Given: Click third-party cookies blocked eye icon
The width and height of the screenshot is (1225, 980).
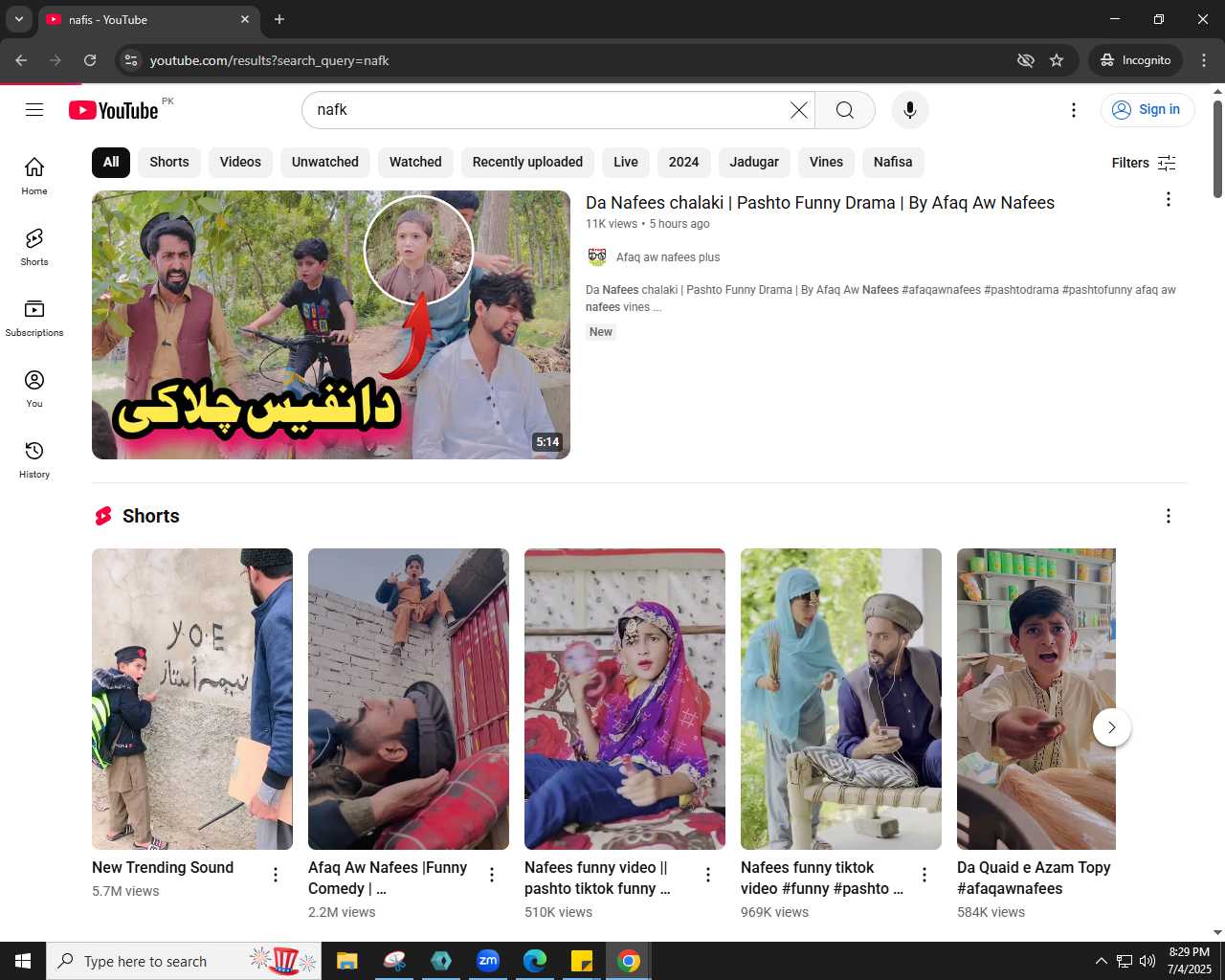Looking at the screenshot, I should [1026, 60].
